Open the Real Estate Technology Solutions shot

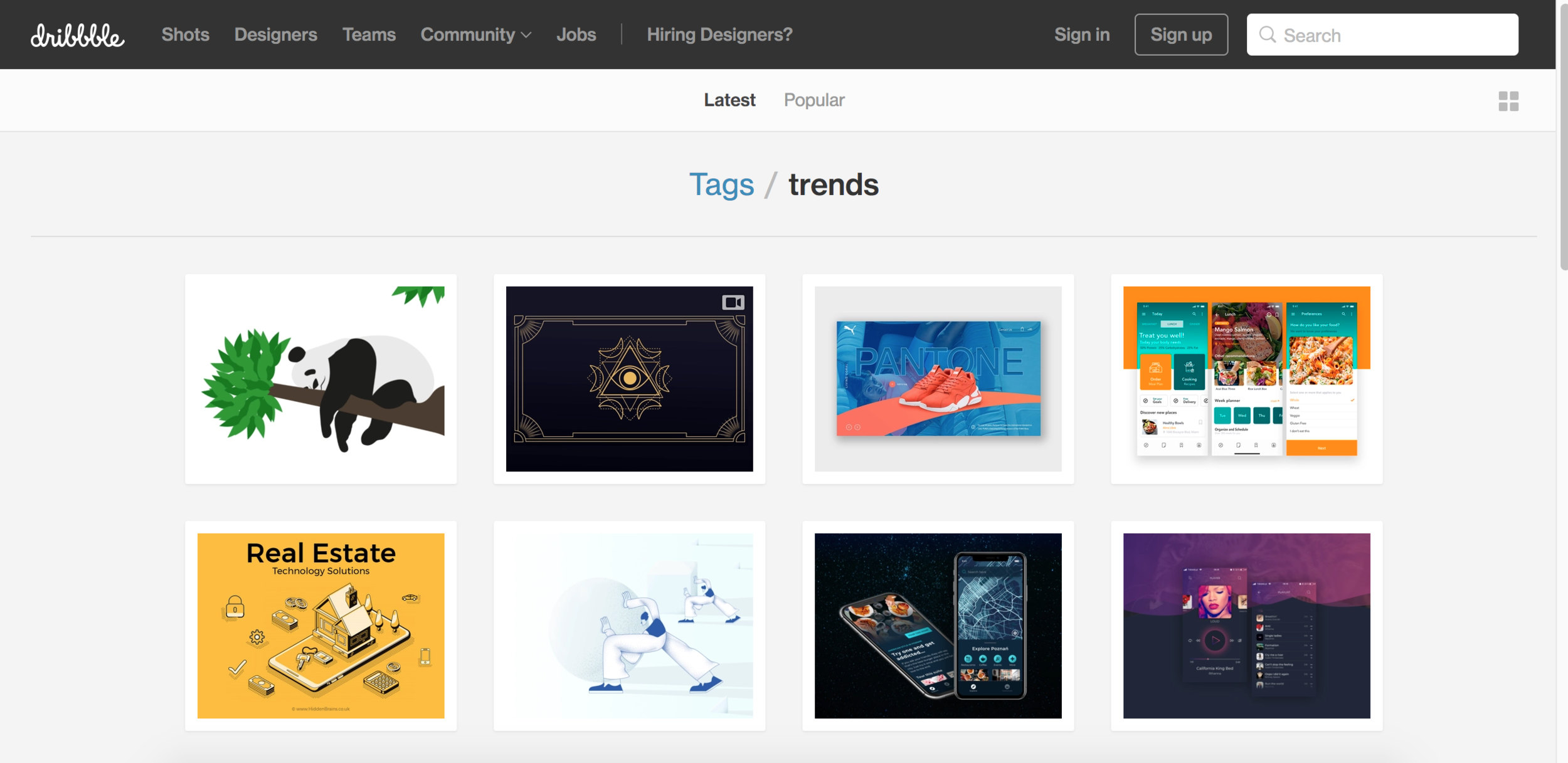(x=320, y=625)
